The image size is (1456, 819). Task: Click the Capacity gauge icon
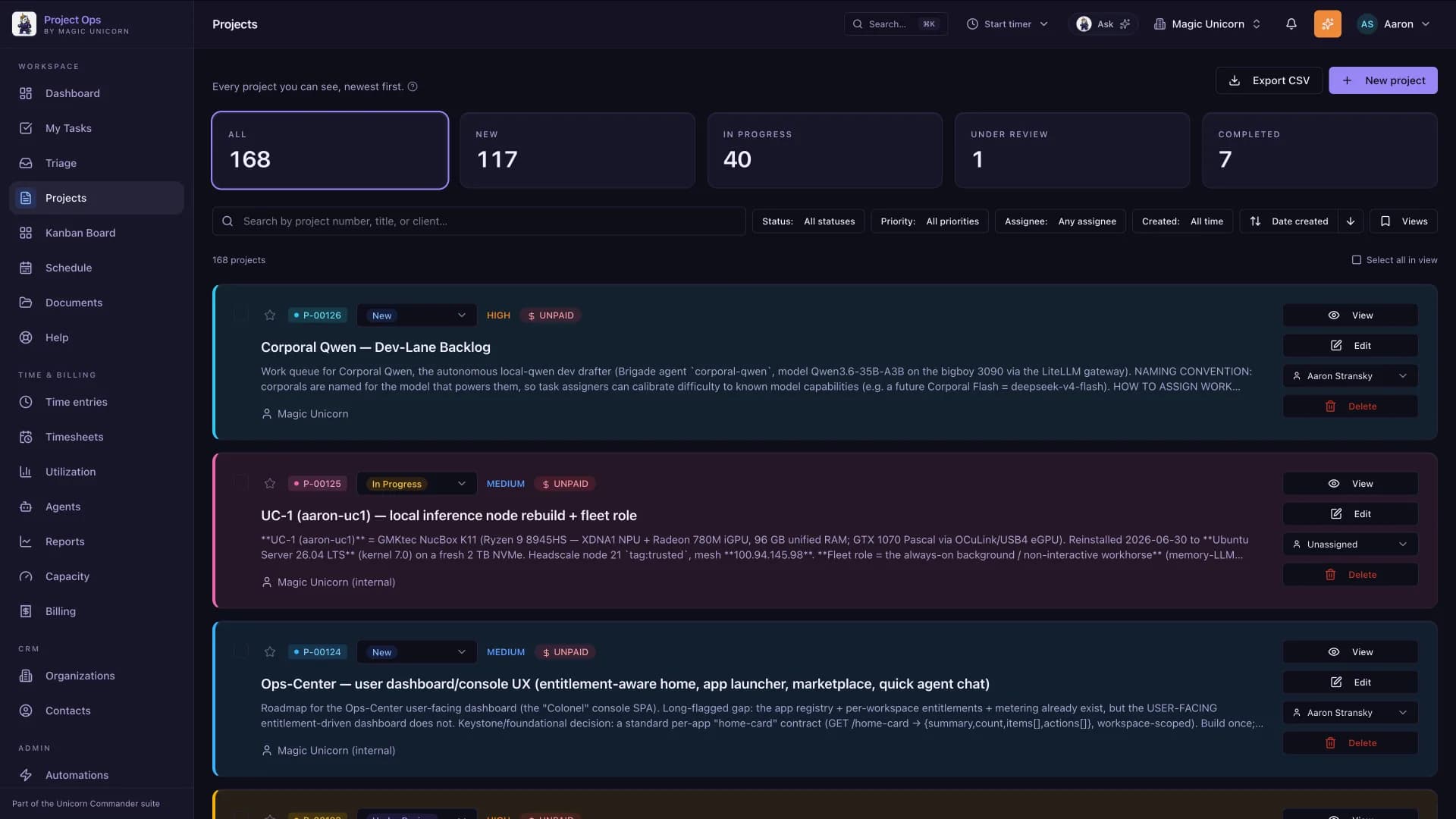26,576
